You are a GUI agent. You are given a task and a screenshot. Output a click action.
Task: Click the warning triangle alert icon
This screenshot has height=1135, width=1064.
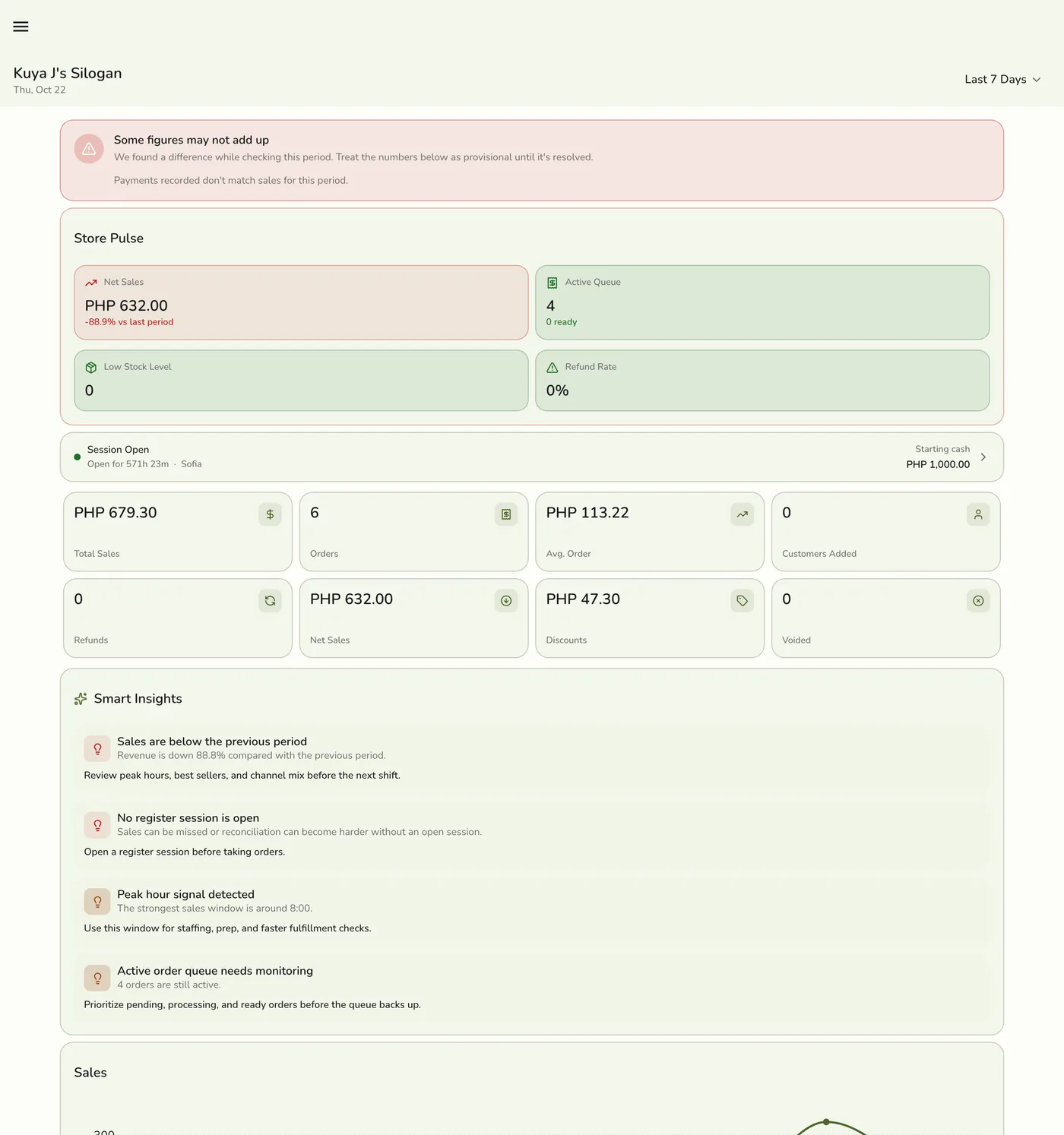[89, 149]
